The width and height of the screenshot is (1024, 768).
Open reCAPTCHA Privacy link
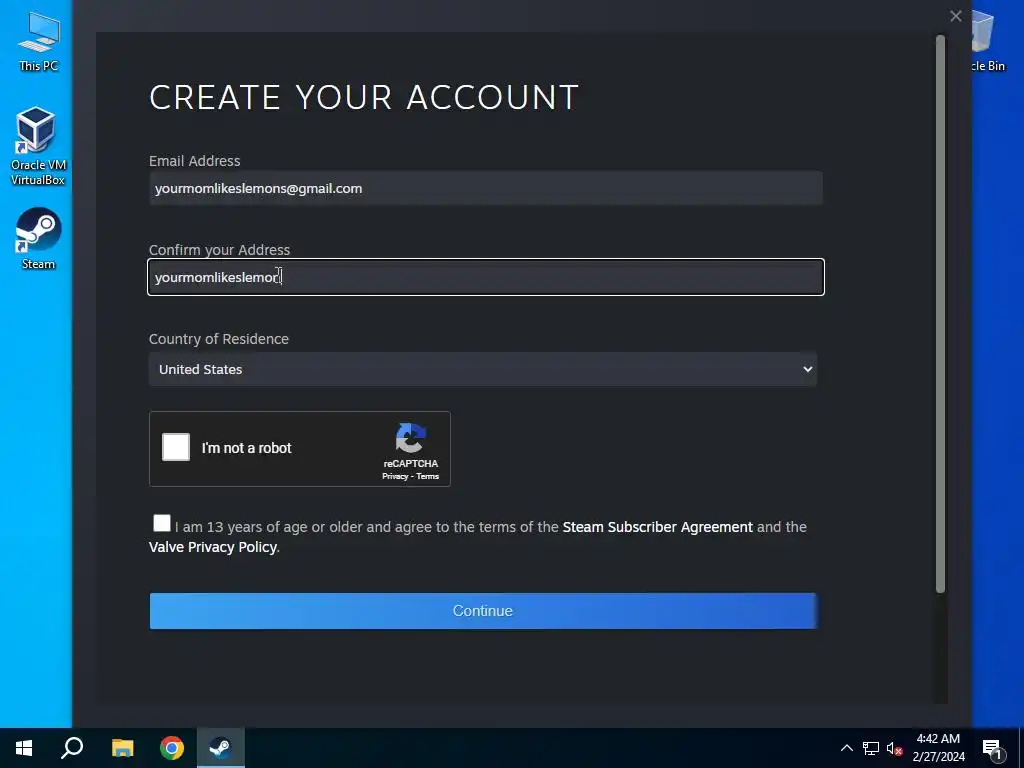(395, 476)
